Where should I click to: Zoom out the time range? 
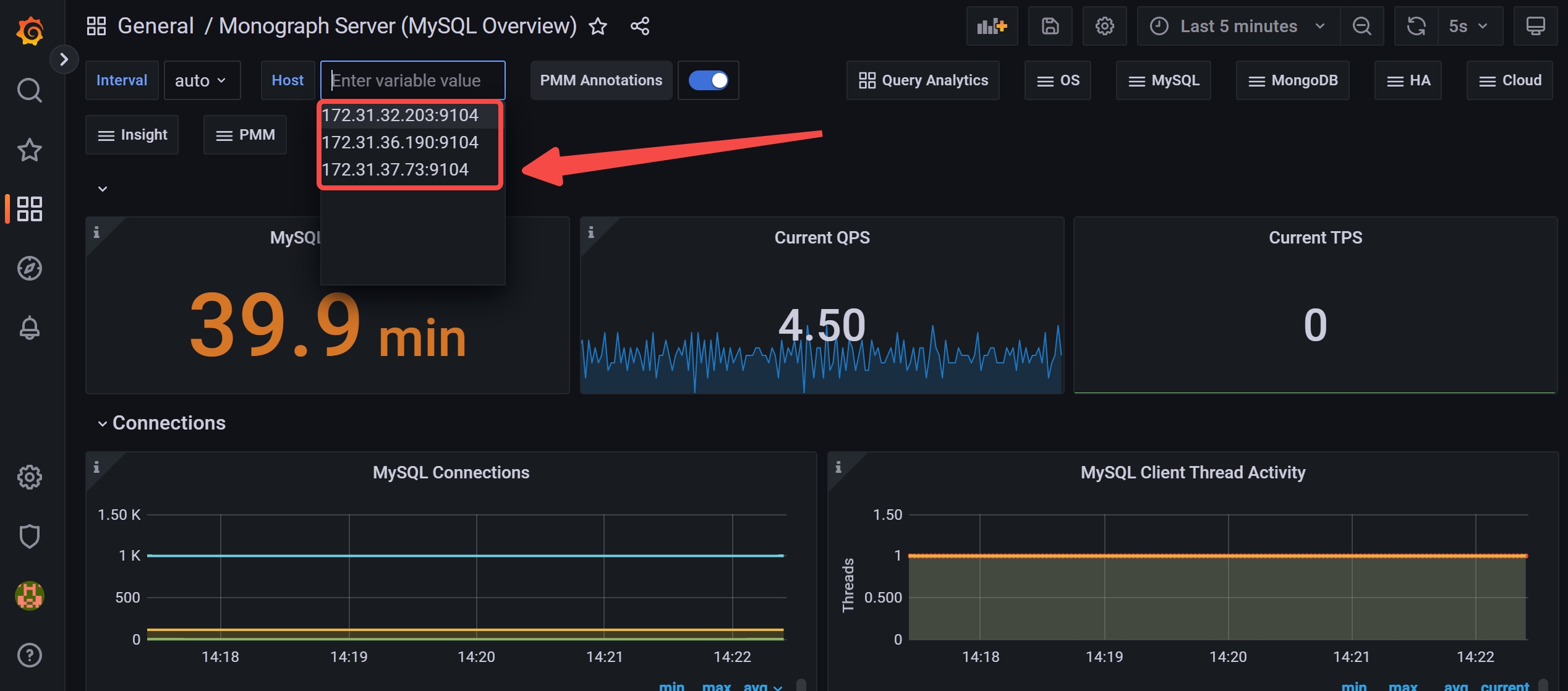[1361, 26]
